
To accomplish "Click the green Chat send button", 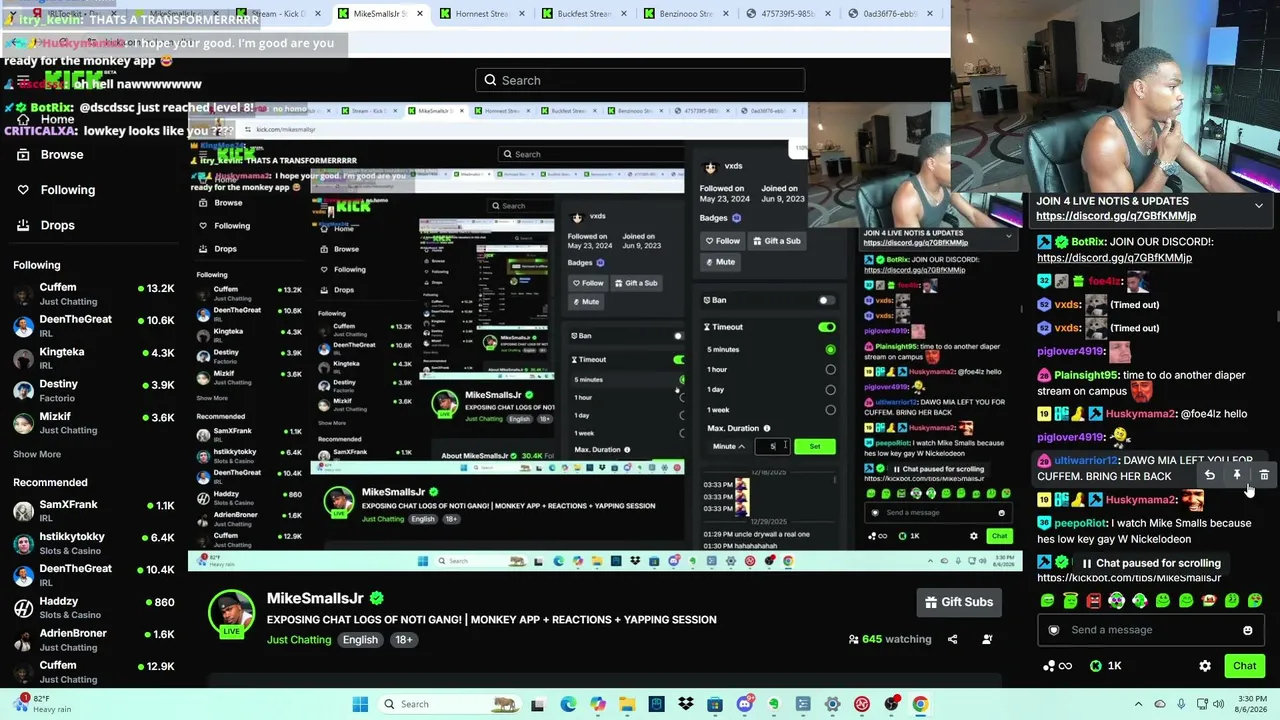I will [x=1244, y=666].
